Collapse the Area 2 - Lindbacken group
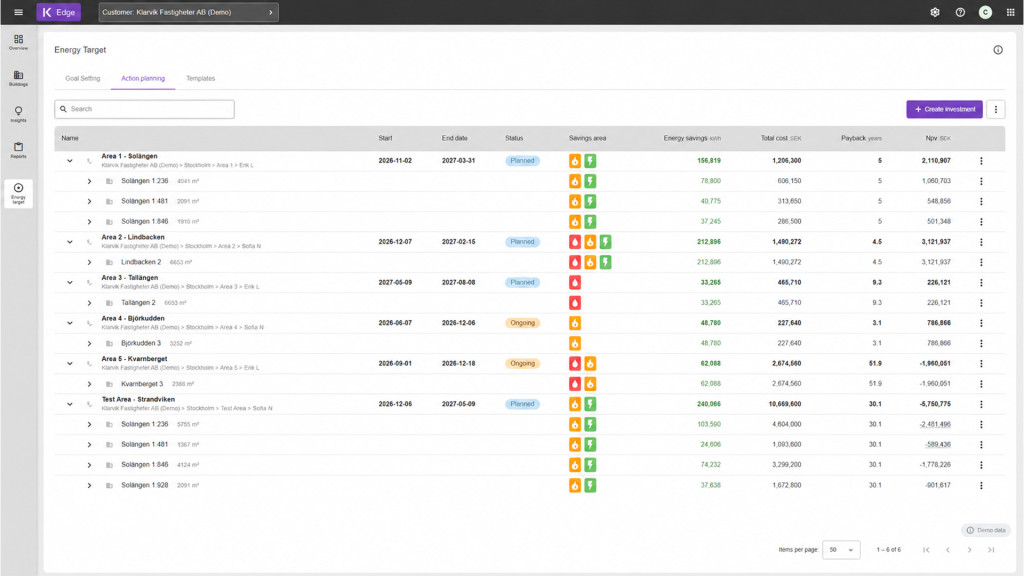The image size is (1024, 576). pos(70,242)
